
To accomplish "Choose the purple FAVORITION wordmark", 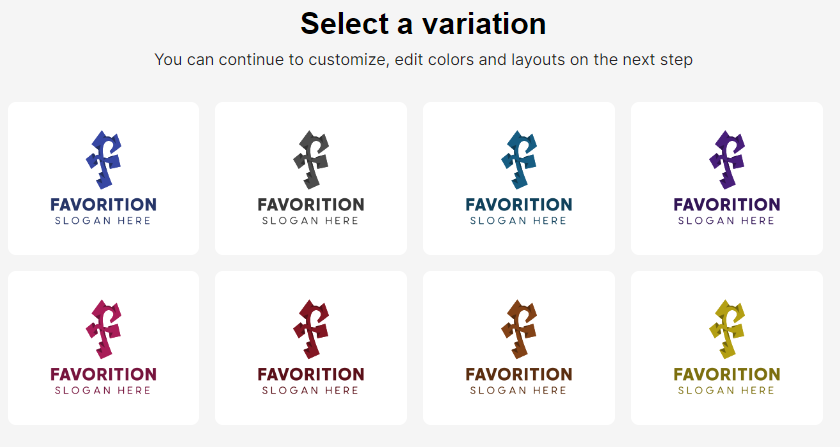I will 727,204.
